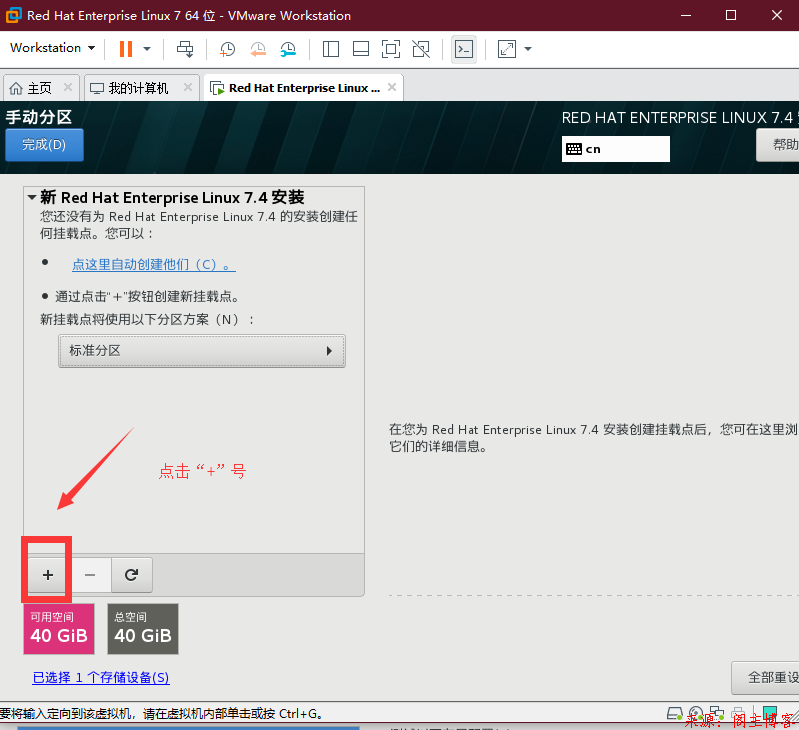The image size is (799, 730).
Task: Open stretch display options dropdown arrow
Action: coord(528,49)
